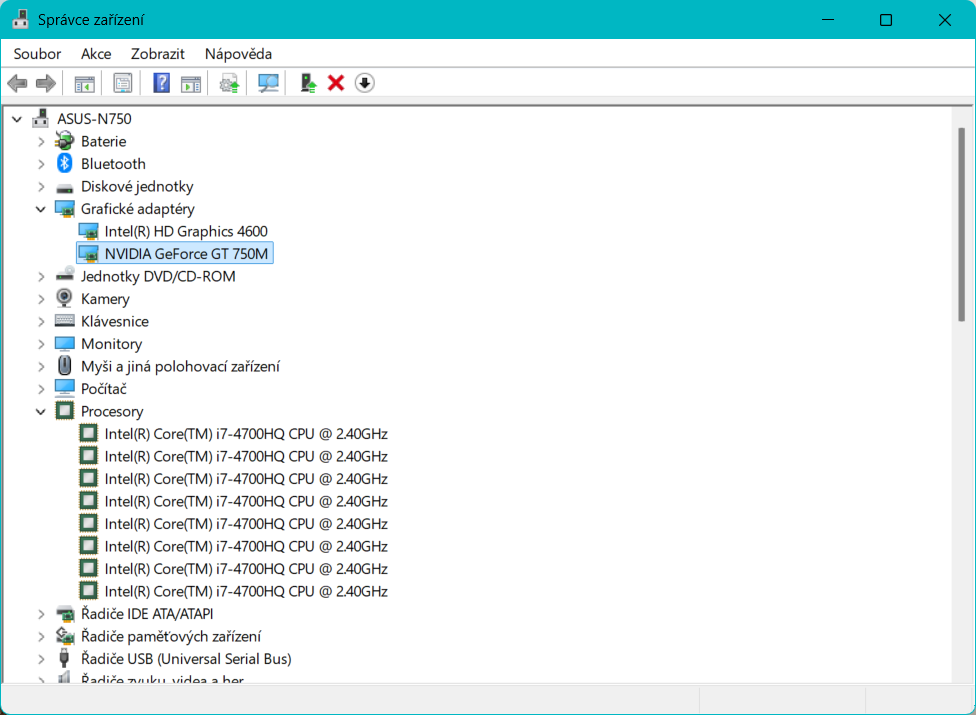Open the Zobrazit menu
This screenshot has width=976, height=715.
[x=157, y=54]
